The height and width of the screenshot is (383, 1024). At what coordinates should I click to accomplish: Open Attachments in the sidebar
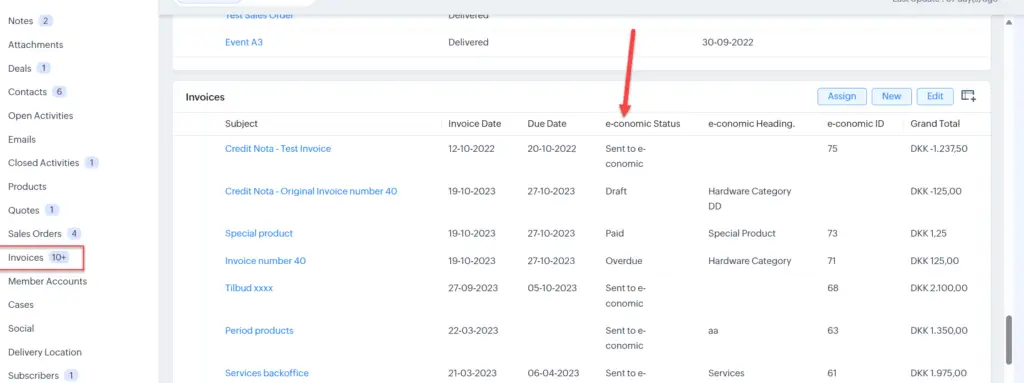point(35,44)
